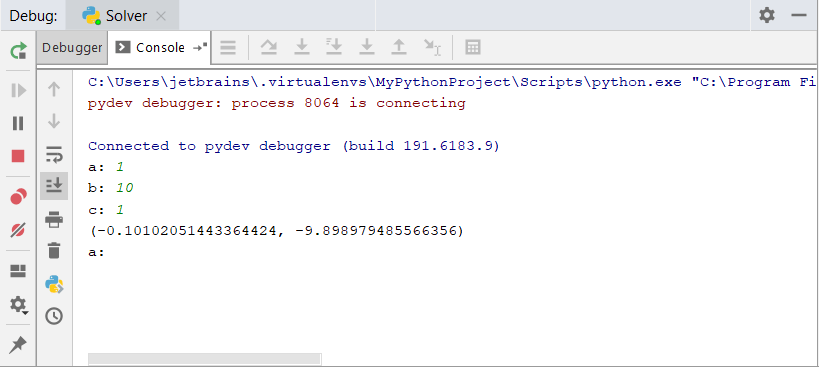Pin the current debug tab

point(18,345)
